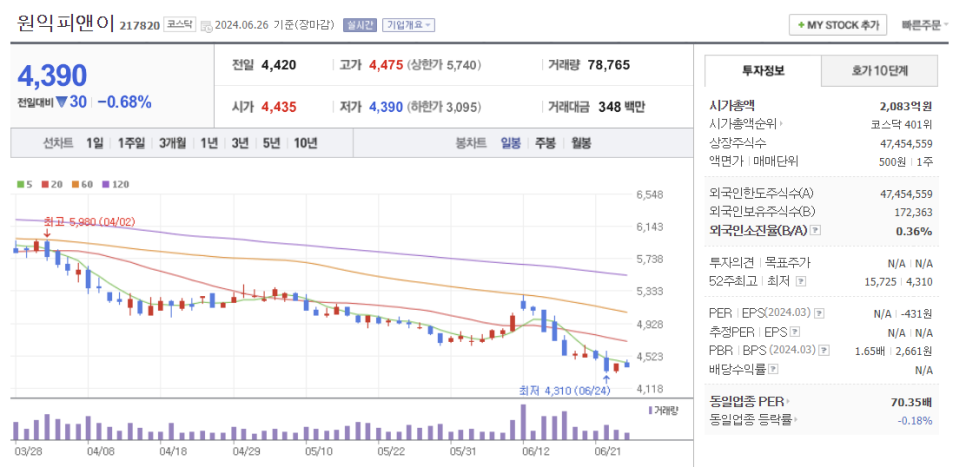Switch to 호가10단계 tab

click(x=880, y=71)
